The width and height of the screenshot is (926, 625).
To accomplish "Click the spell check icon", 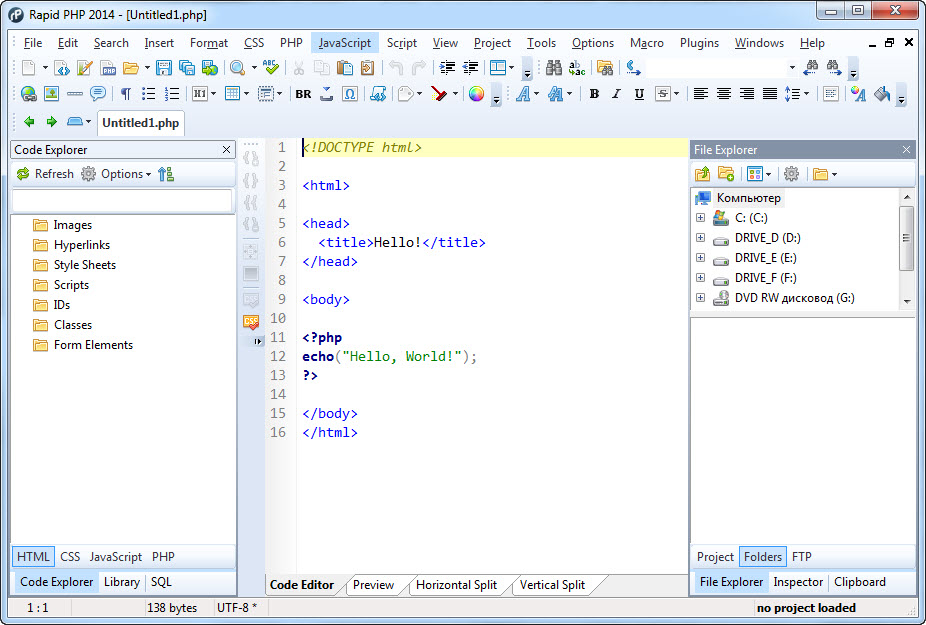I will click(269, 68).
